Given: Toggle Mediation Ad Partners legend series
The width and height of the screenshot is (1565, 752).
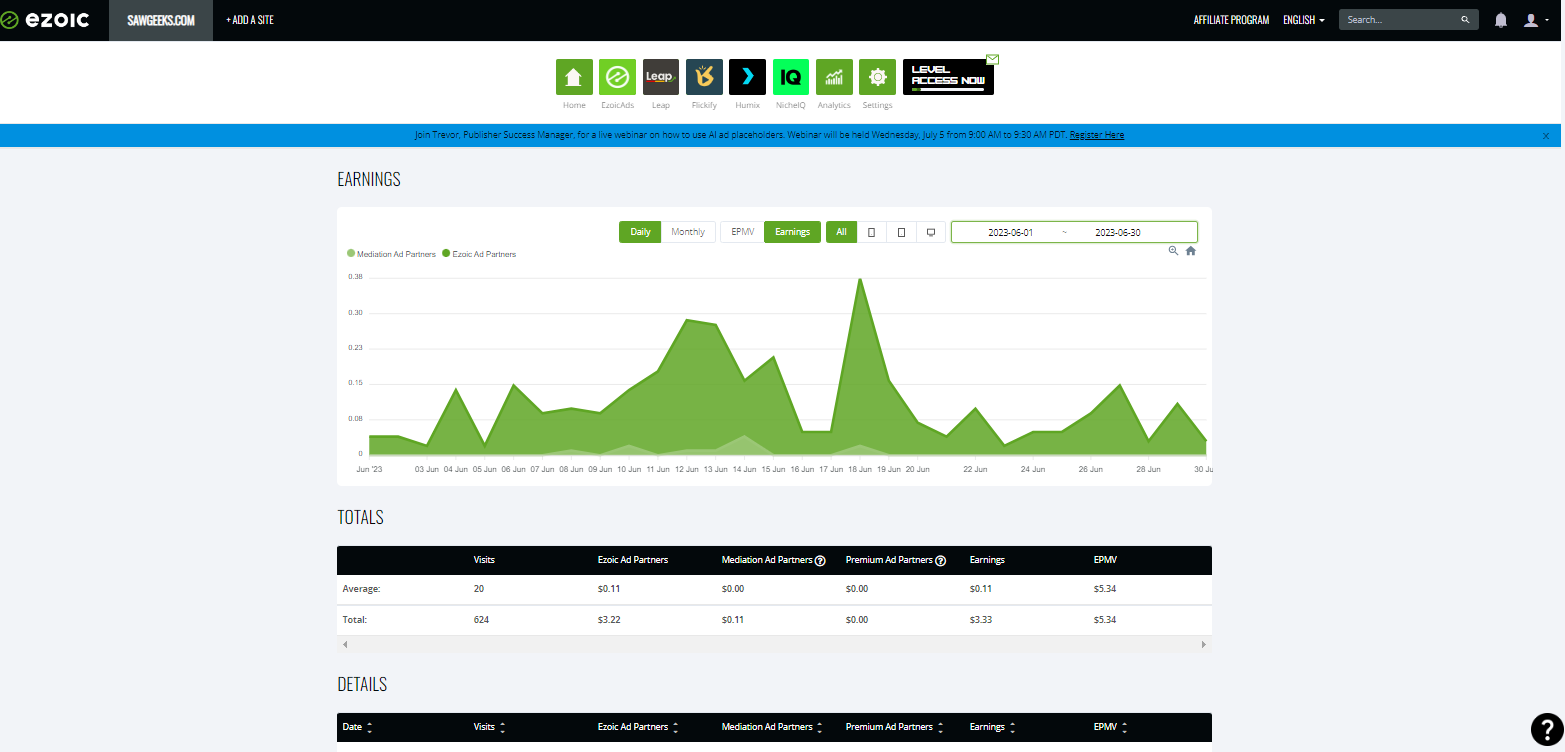Looking at the screenshot, I should (x=392, y=254).
